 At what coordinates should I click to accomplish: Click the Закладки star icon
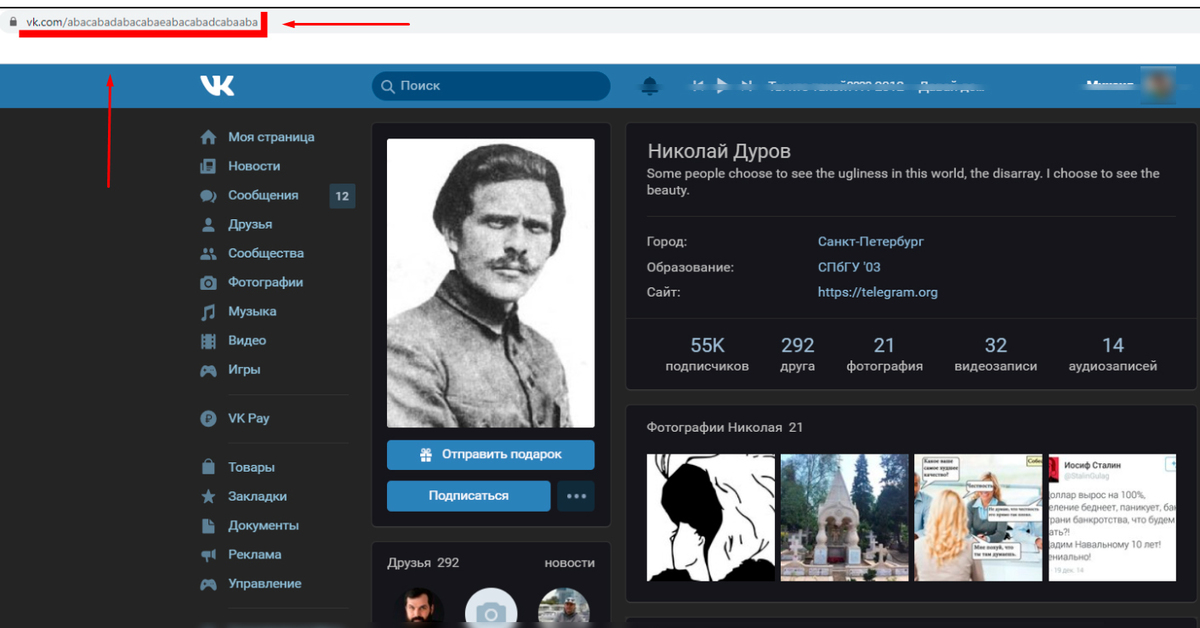tap(208, 496)
